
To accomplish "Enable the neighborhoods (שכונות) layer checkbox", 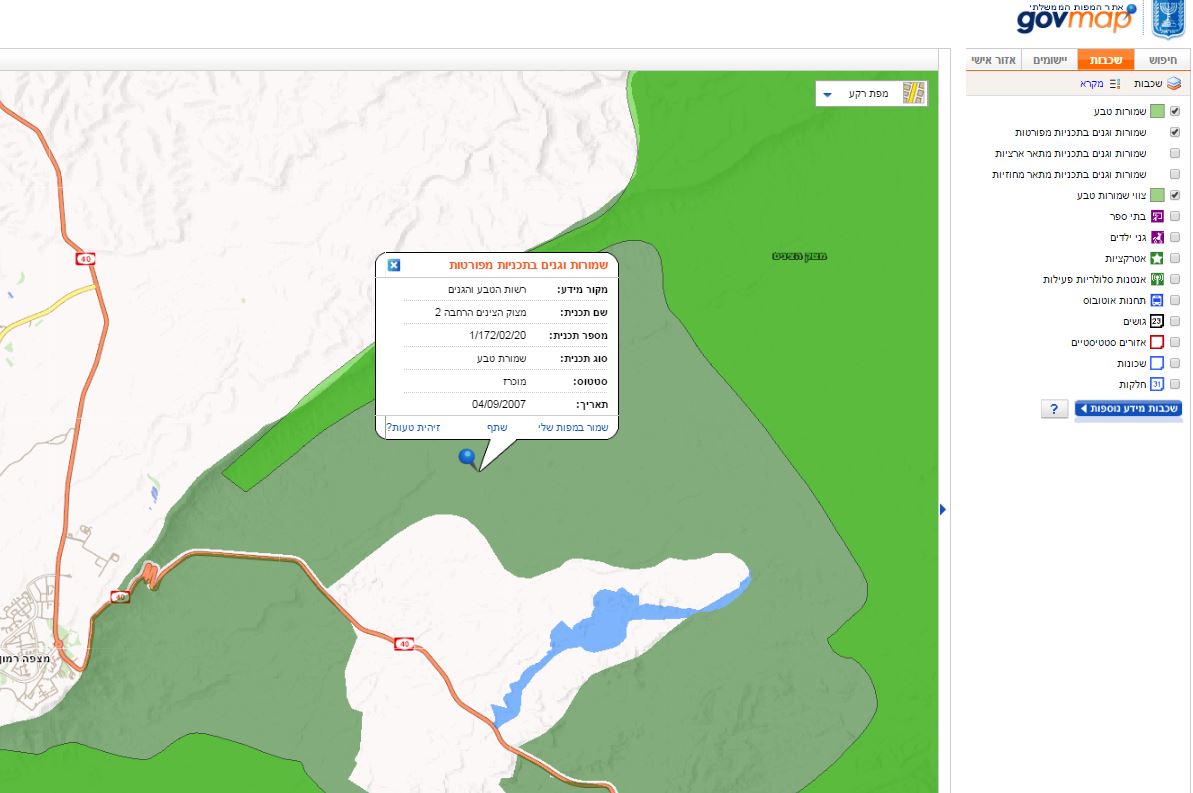I will point(1175,363).
